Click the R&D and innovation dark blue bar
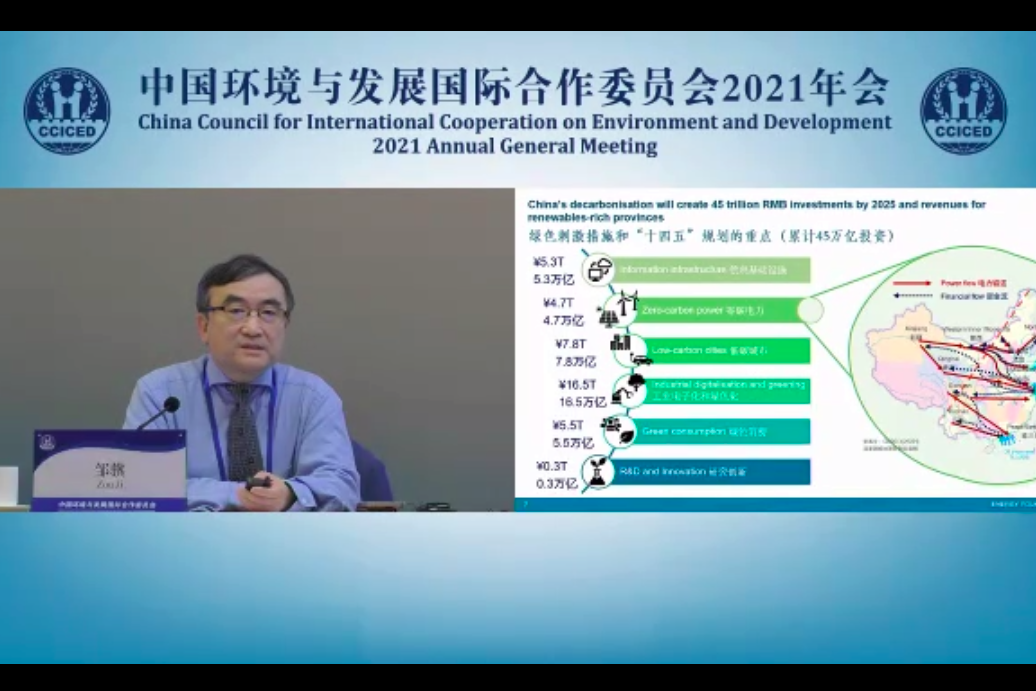The height and width of the screenshot is (691, 1036). (x=712, y=472)
